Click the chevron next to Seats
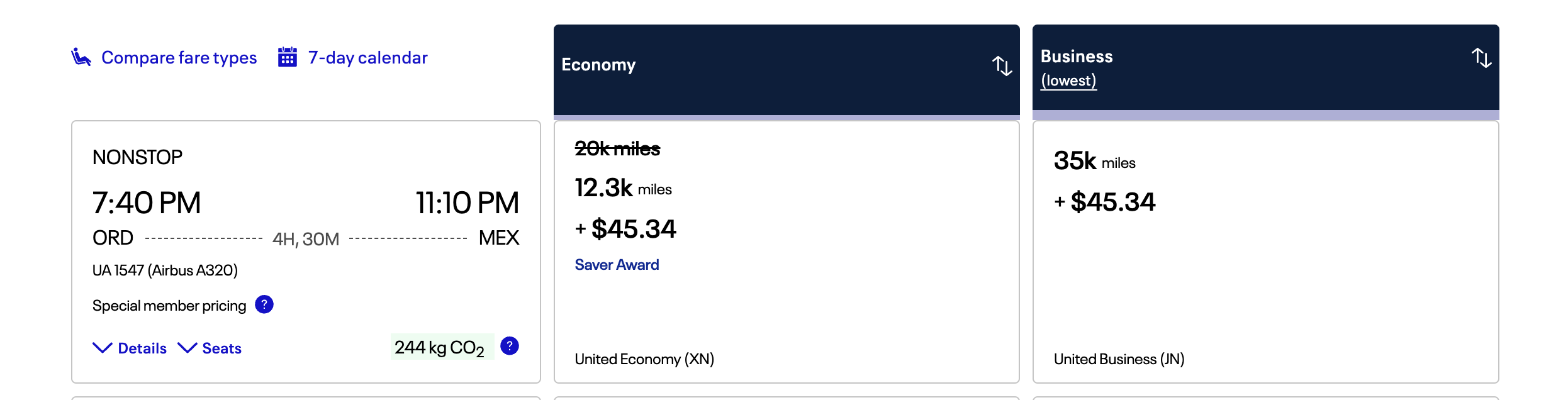Image resolution: width=1568 pixels, height=400 pixels. (188, 348)
